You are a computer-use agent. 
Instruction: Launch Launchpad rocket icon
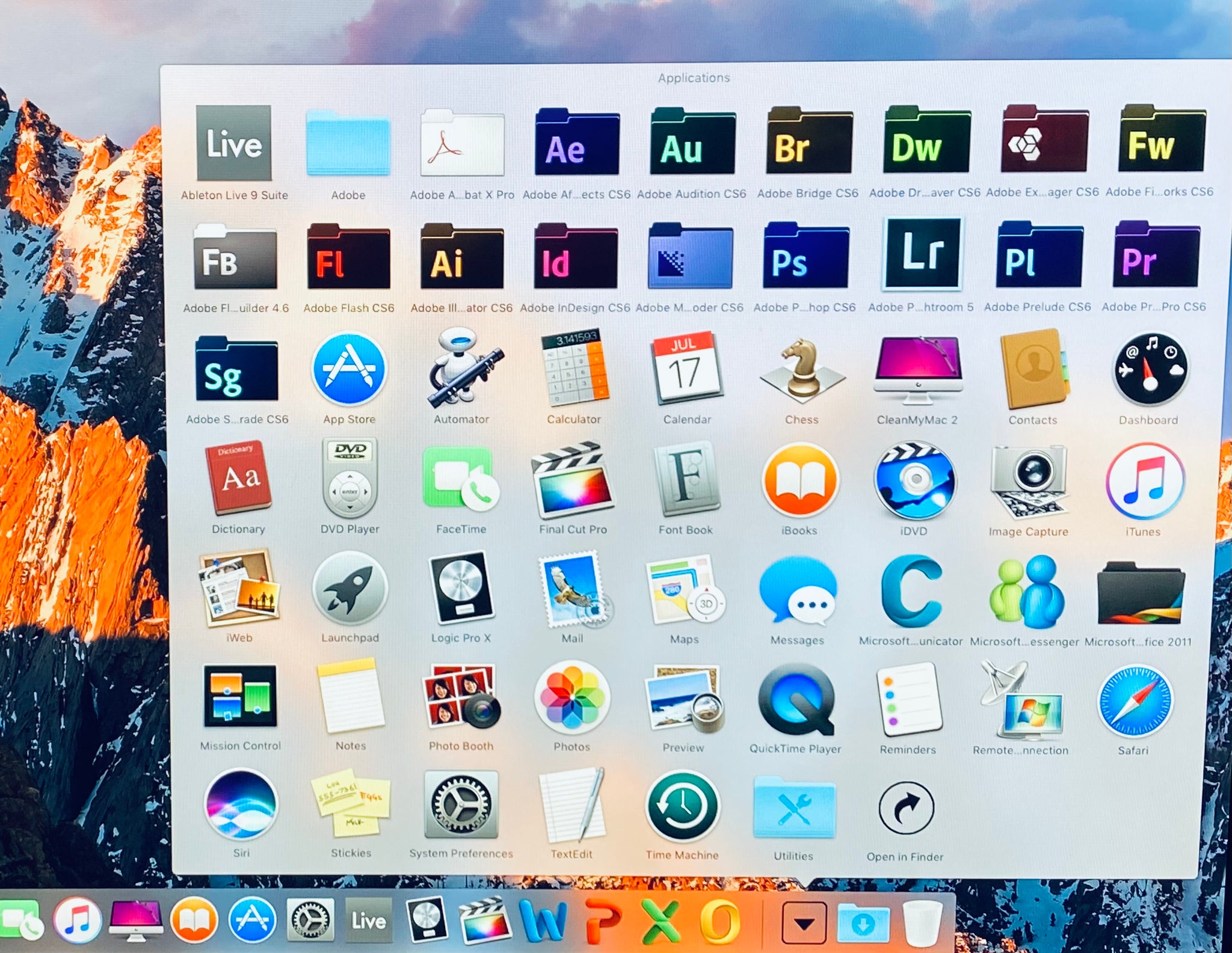pyautogui.click(x=350, y=589)
